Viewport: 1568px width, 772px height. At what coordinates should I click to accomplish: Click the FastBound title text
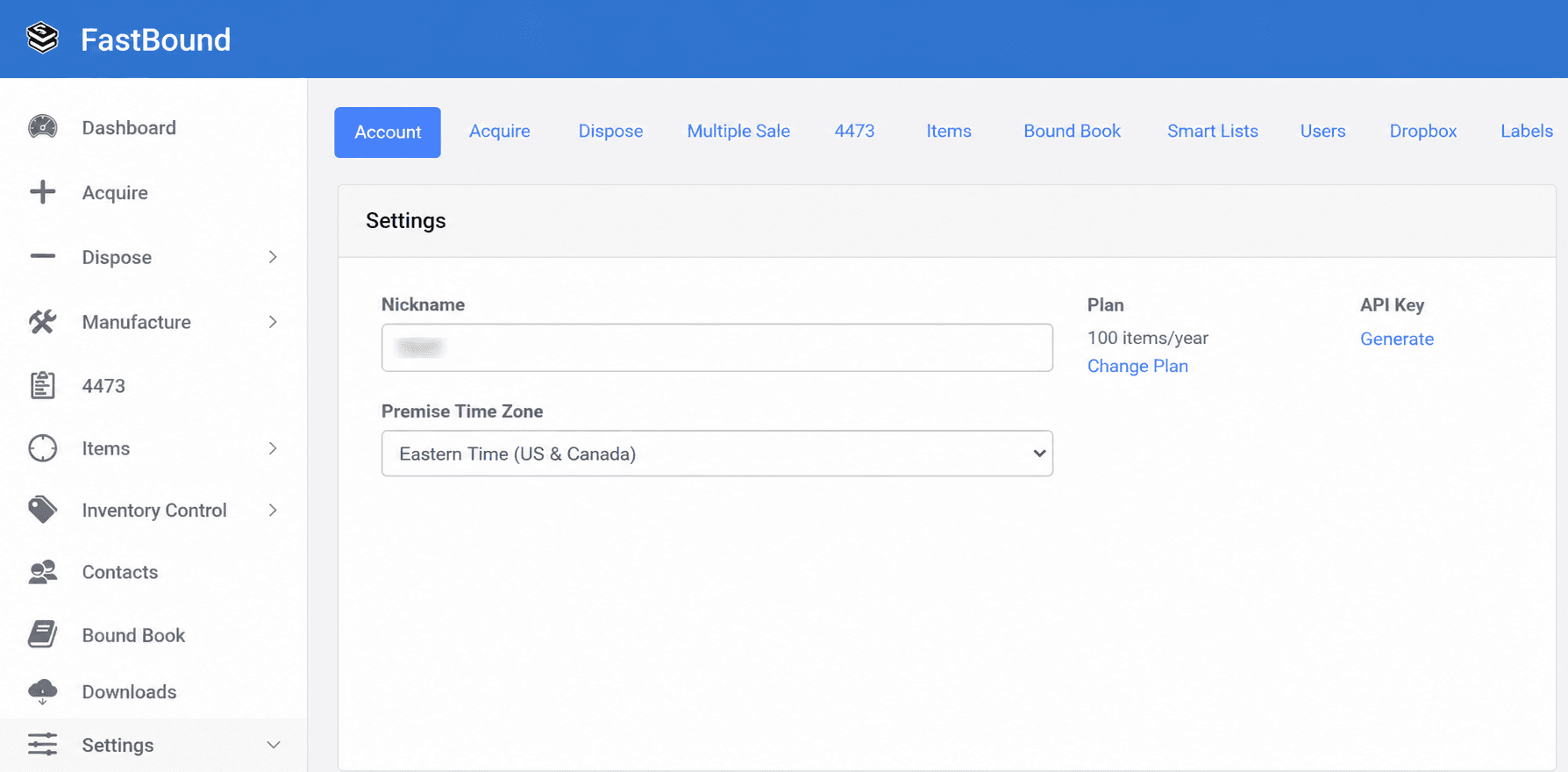point(155,39)
